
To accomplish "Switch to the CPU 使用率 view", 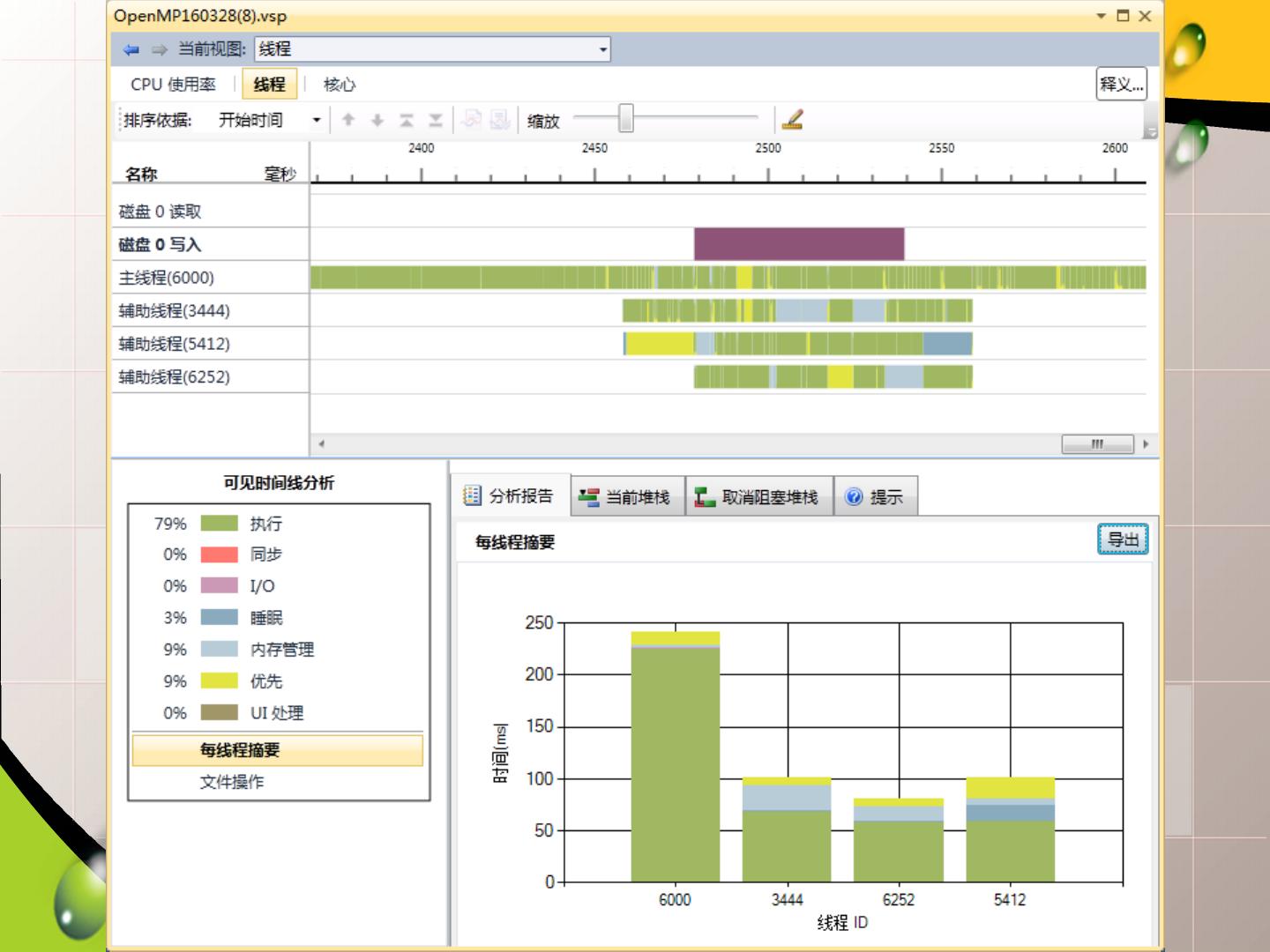I will 173,85.
